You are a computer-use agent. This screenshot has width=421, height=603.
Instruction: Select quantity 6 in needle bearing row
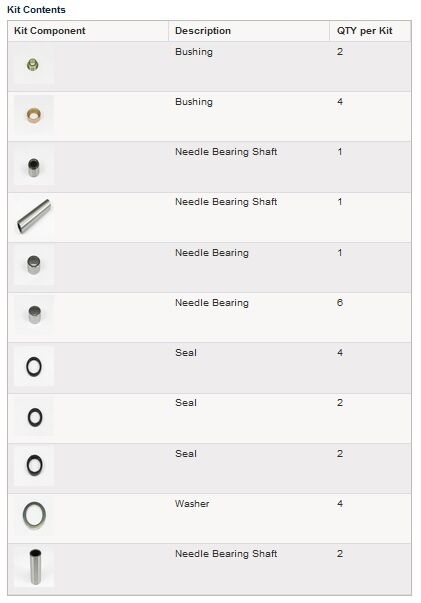click(x=340, y=303)
